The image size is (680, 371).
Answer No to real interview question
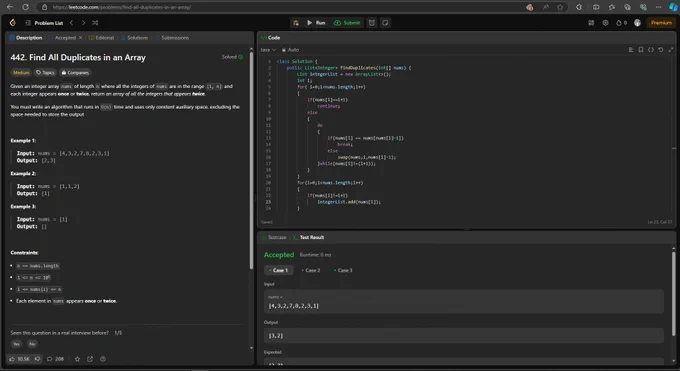[32, 344]
